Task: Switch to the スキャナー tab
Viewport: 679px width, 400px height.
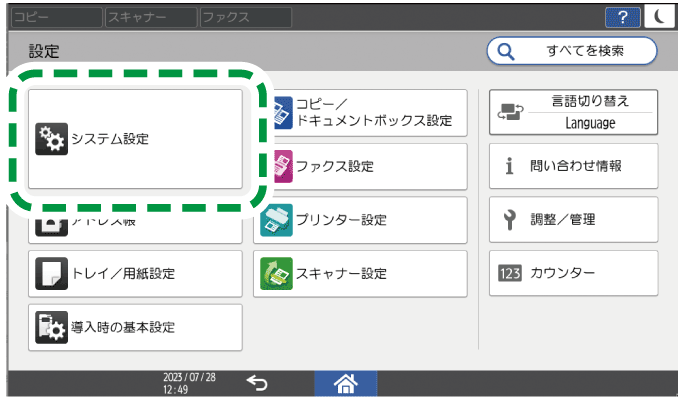Action: [x=151, y=17]
